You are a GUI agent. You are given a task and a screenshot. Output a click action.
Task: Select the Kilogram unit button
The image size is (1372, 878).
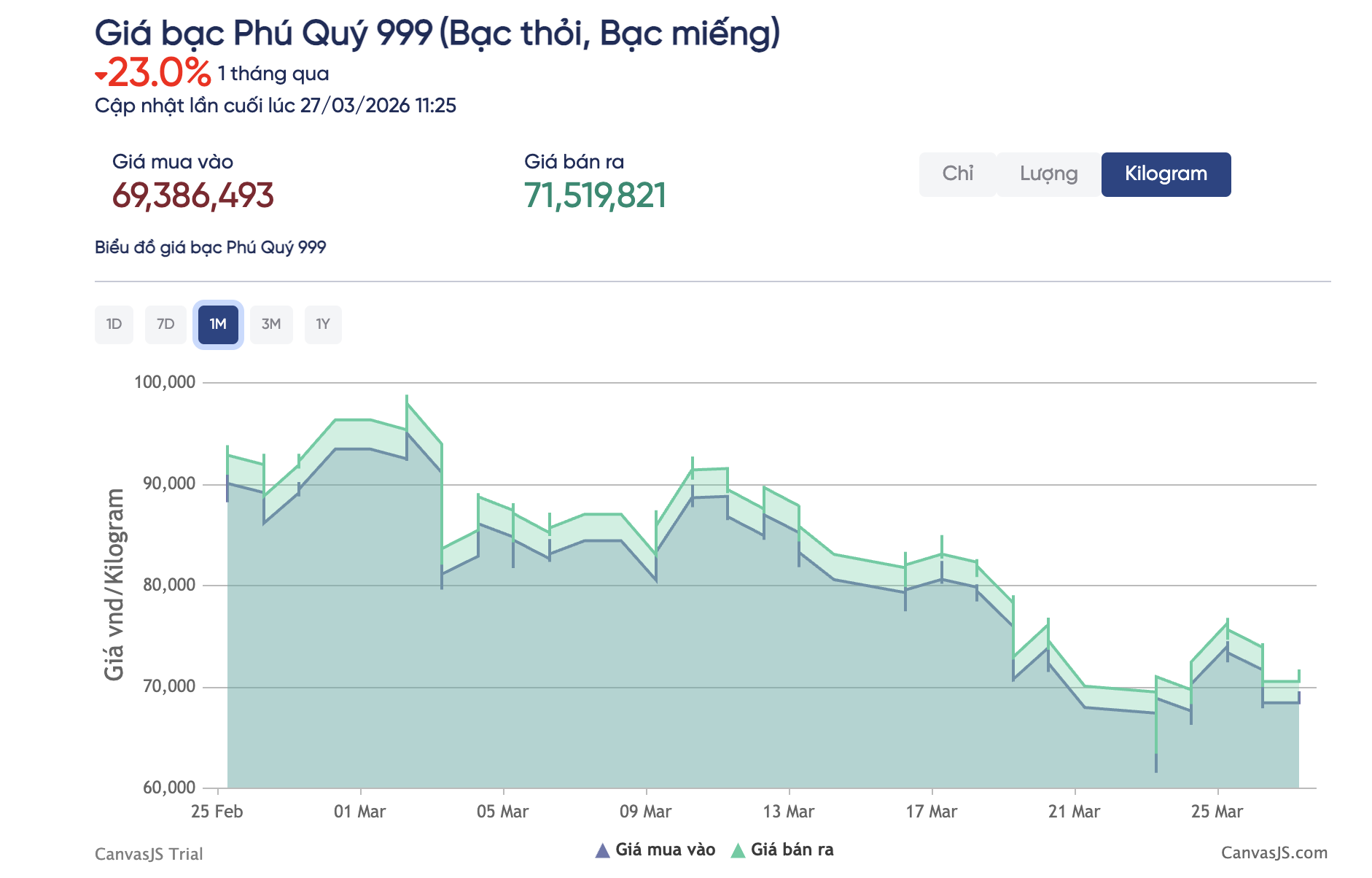pyautogui.click(x=1165, y=174)
